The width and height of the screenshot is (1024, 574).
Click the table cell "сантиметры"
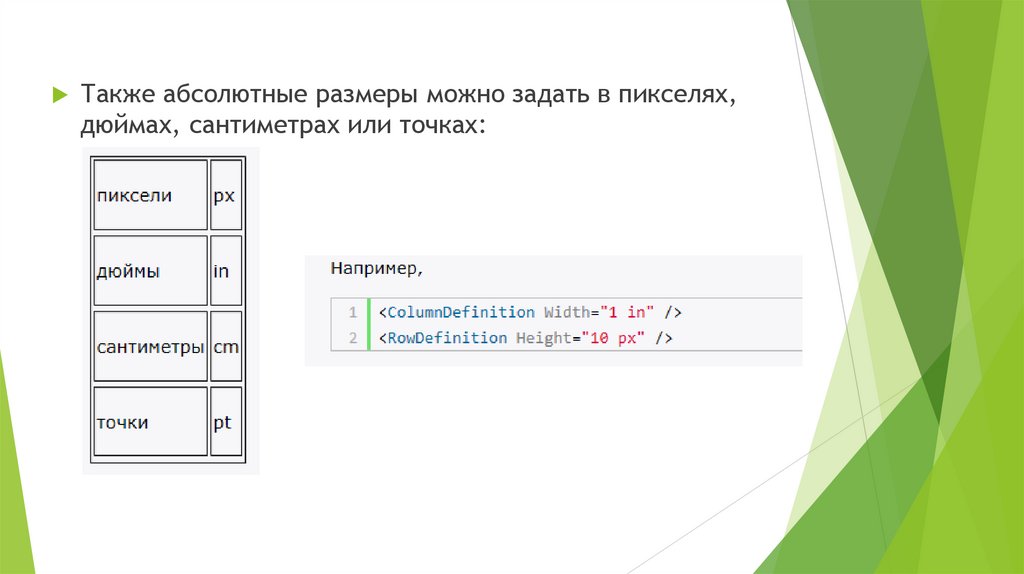tap(150, 346)
